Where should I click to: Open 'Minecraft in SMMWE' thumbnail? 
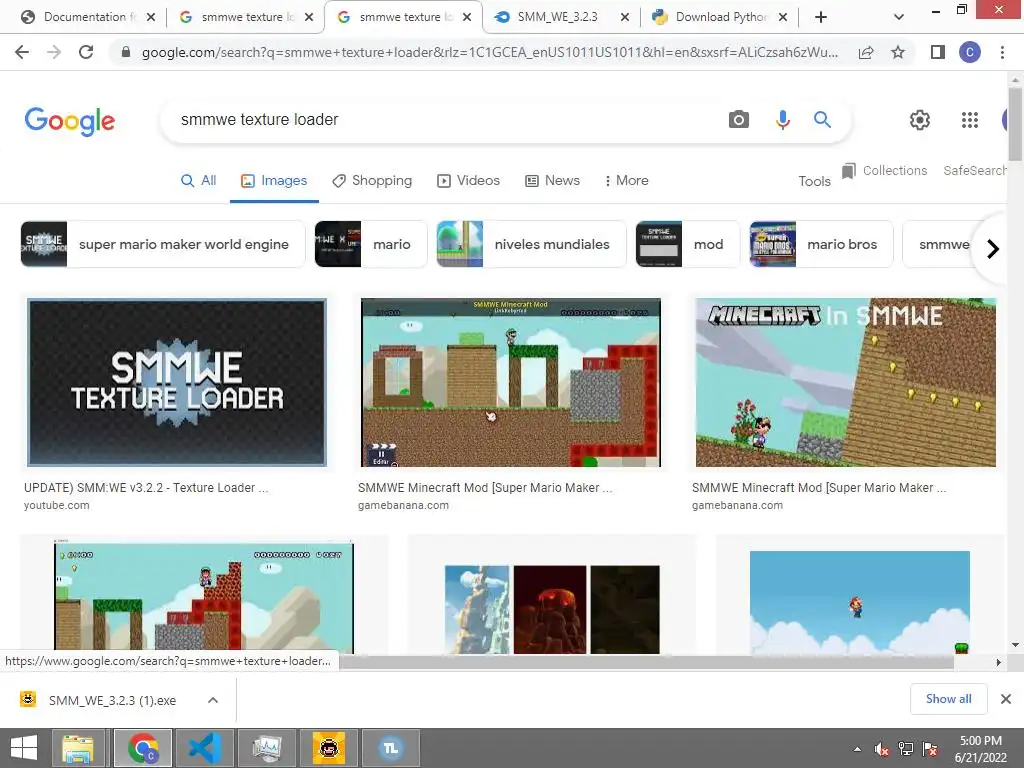tap(846, 383)
